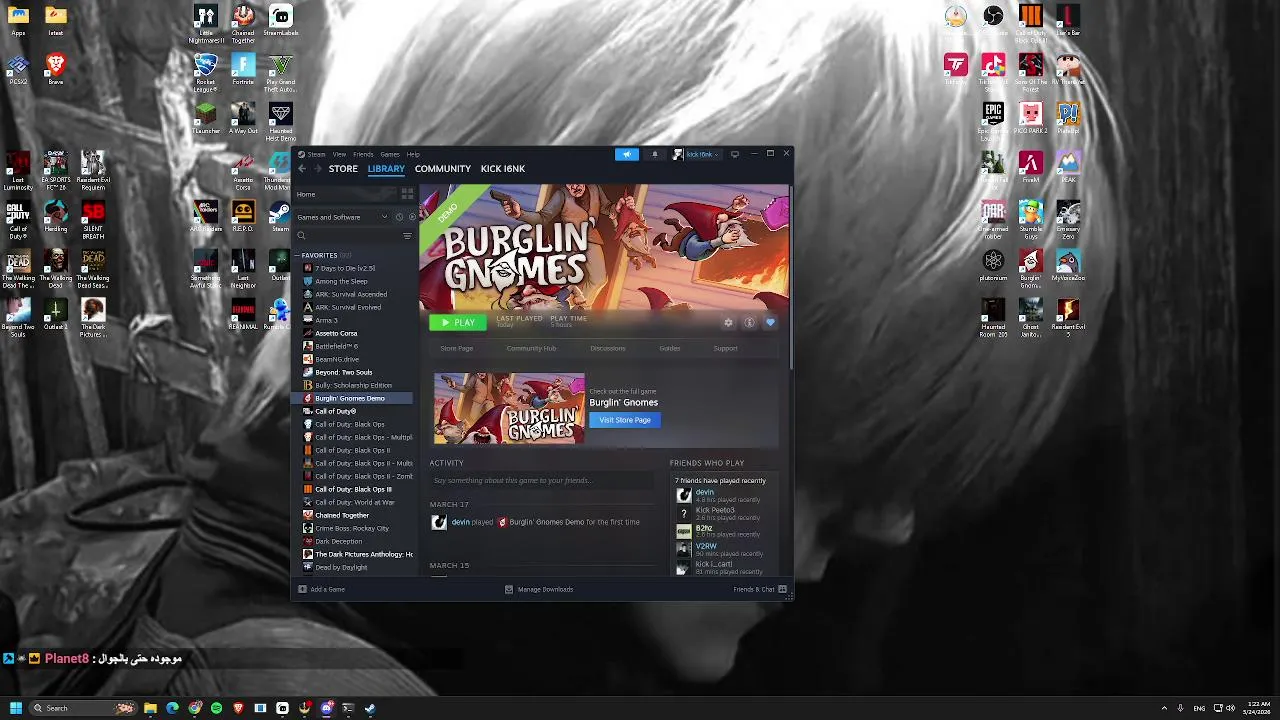Toggle show ready-to-play games icon

(411, 217)
